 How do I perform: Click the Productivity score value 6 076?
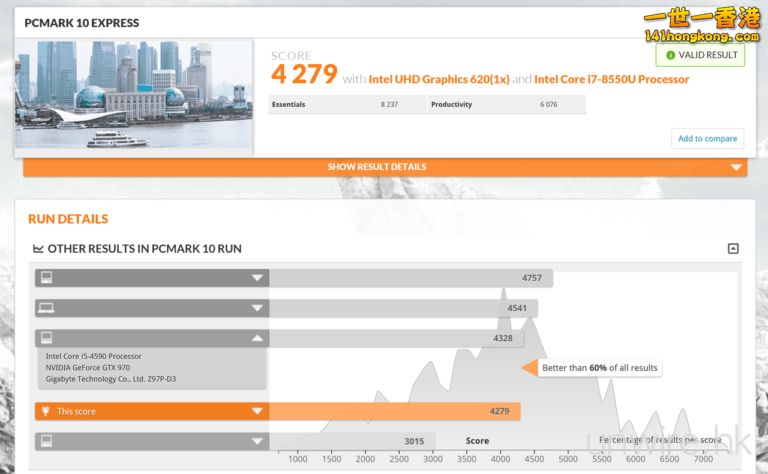coord(549,104)
